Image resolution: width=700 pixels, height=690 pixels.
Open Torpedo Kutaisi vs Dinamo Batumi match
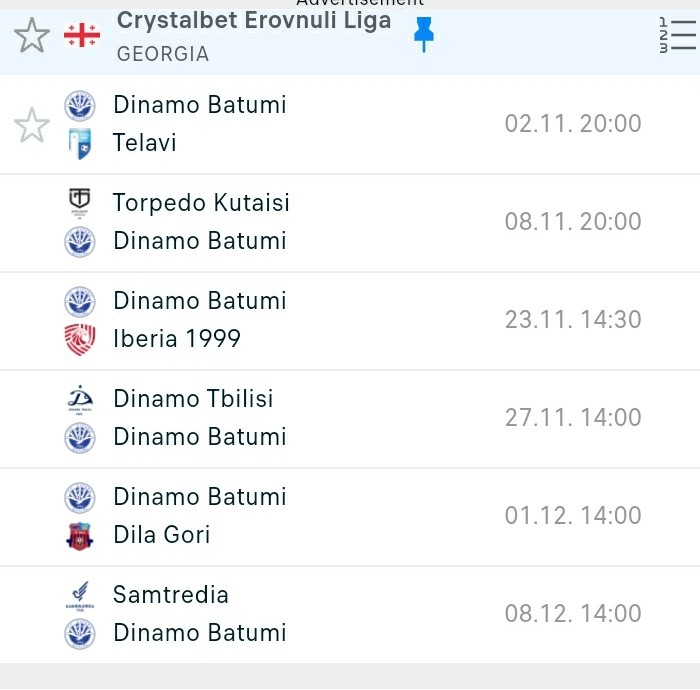350,222
